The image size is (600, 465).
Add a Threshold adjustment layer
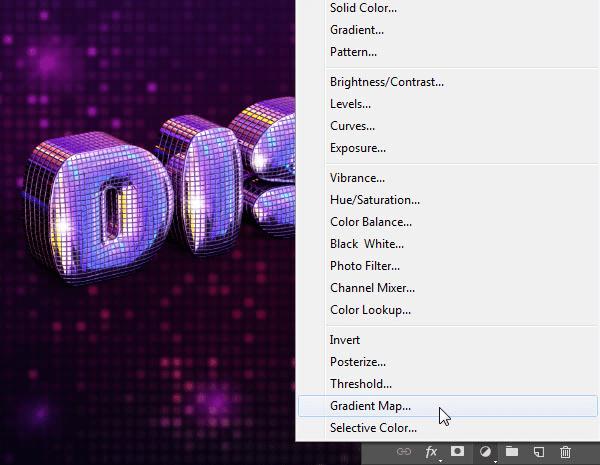[x=361, y=384]
